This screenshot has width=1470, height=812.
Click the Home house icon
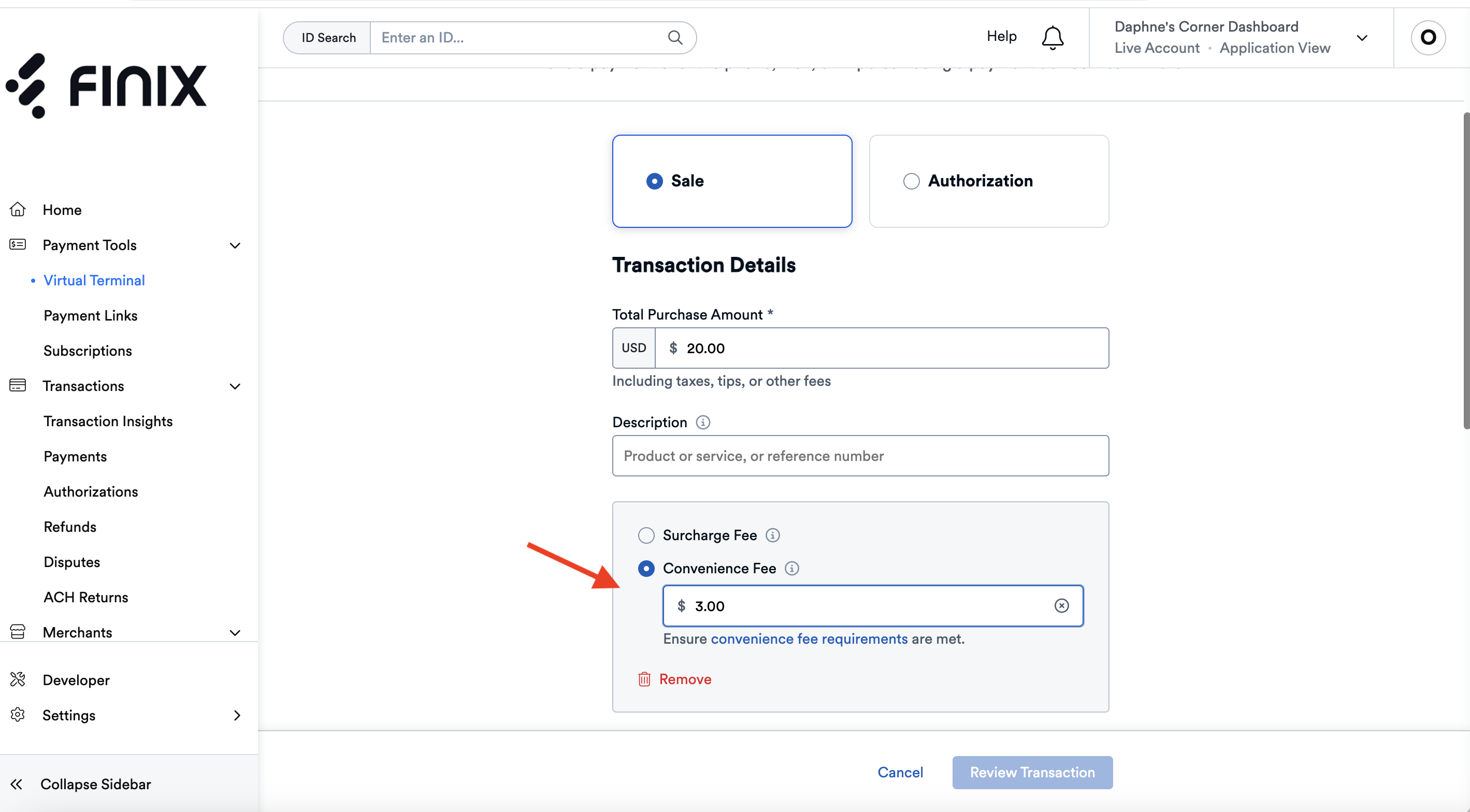pyautogui.click(x=18, y=209)
